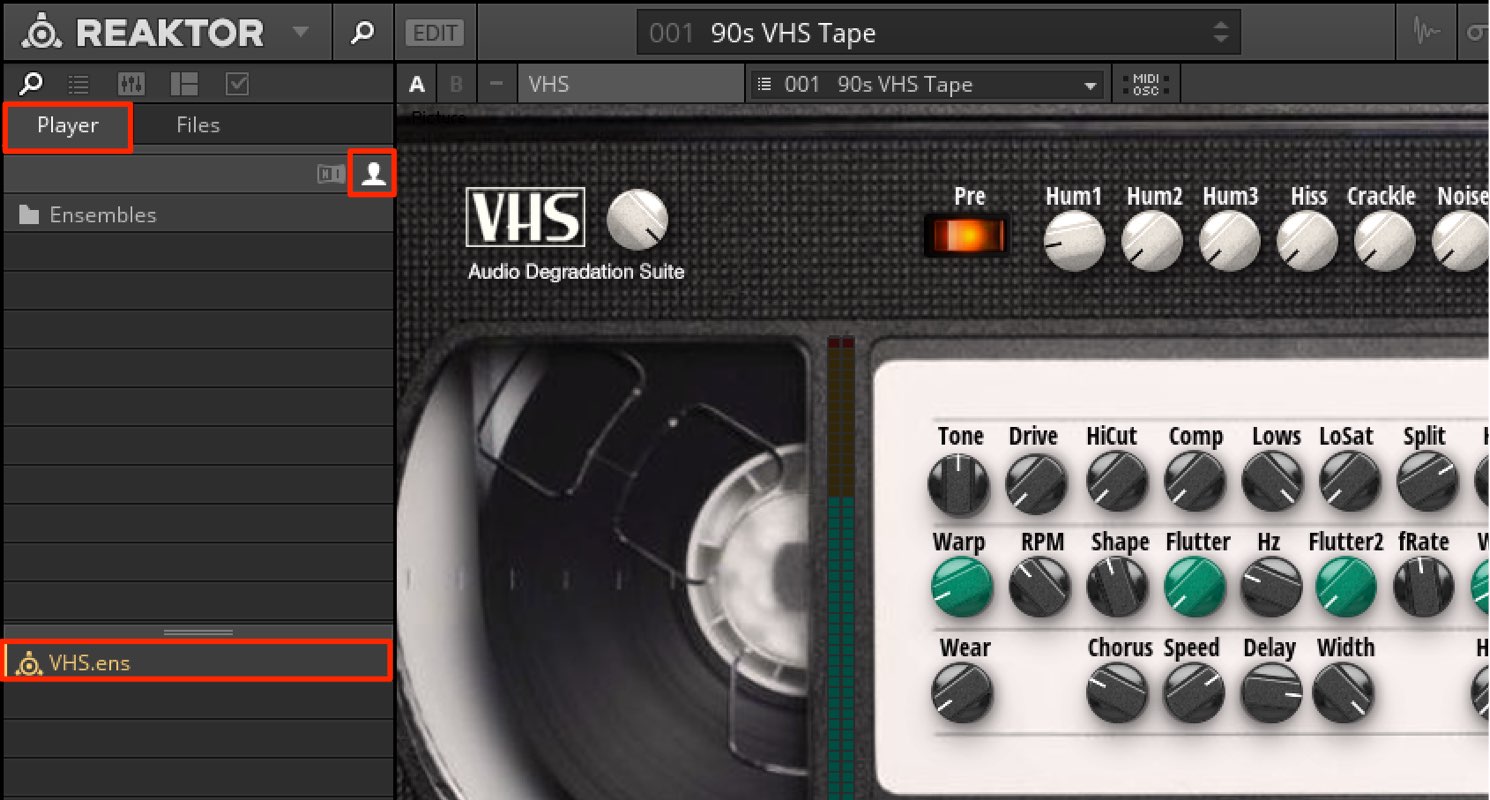This screenshot has height=800, width=1490.
Task: Click the LoSat knob
Action: coord(1350,481)
